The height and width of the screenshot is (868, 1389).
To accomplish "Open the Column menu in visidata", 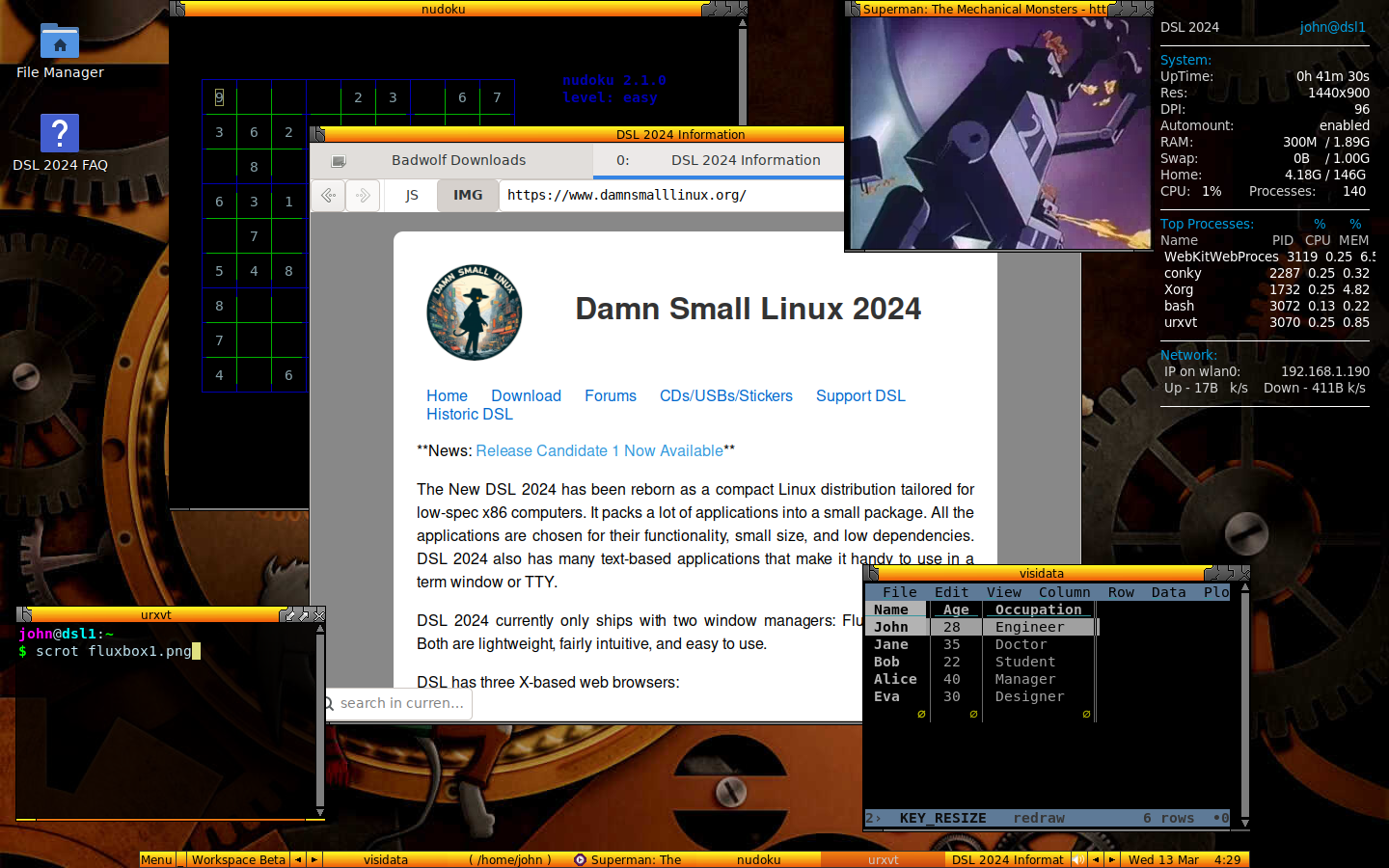I will click(x=1064, y=592).
